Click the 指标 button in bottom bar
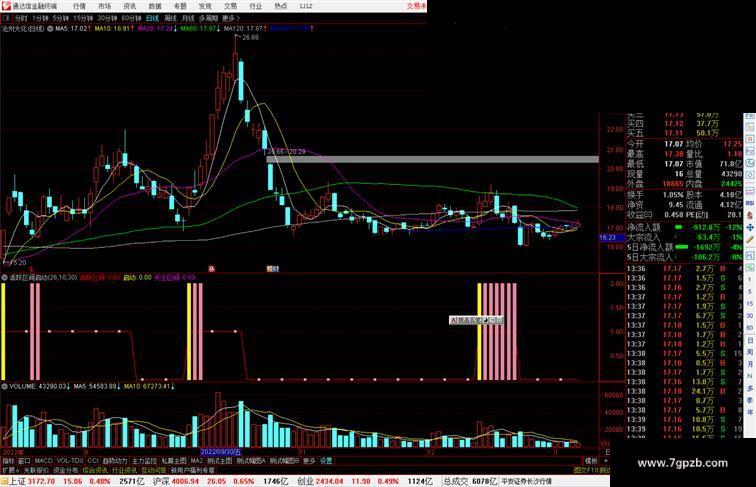756x487 pixels. click(8, 461)
